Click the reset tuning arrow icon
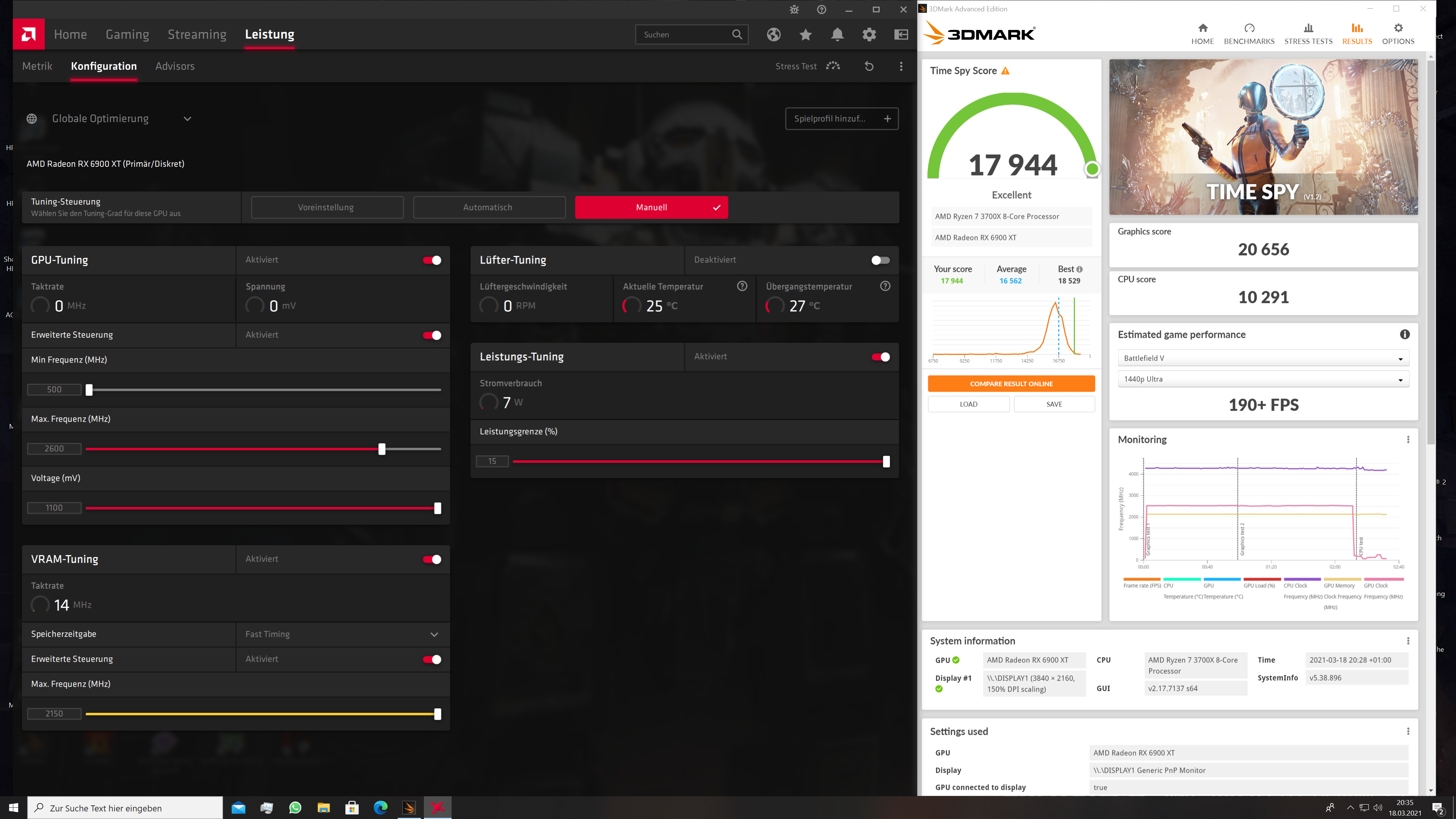This screenshot has height=819, width=1456. point(869,66)
